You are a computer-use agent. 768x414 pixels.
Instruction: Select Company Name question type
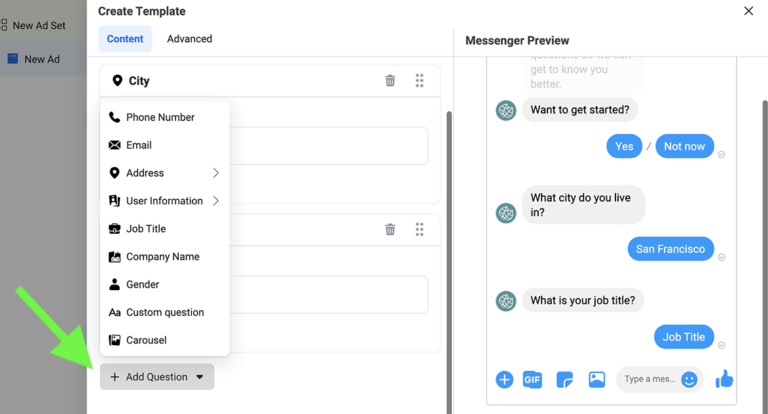point(165,257)
